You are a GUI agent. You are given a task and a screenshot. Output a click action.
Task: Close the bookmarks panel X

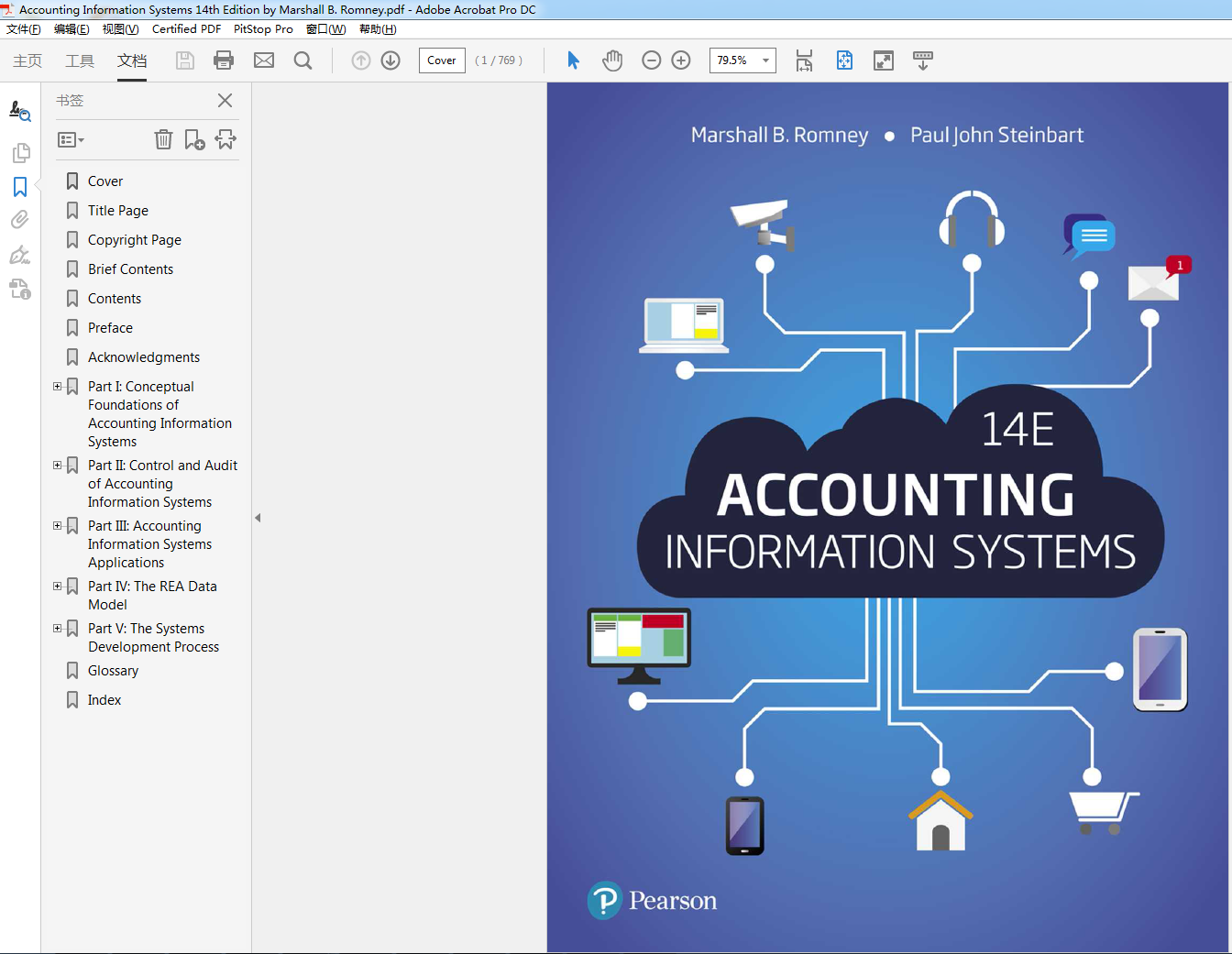coord(225,101)
